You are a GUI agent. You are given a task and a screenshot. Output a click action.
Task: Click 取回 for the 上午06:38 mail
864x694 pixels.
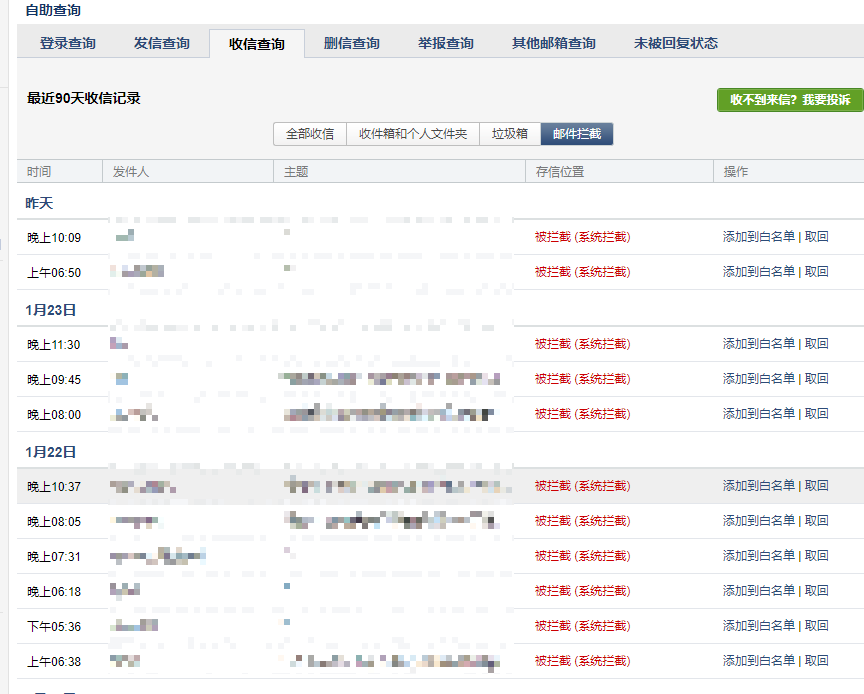(x=817, y=661)
